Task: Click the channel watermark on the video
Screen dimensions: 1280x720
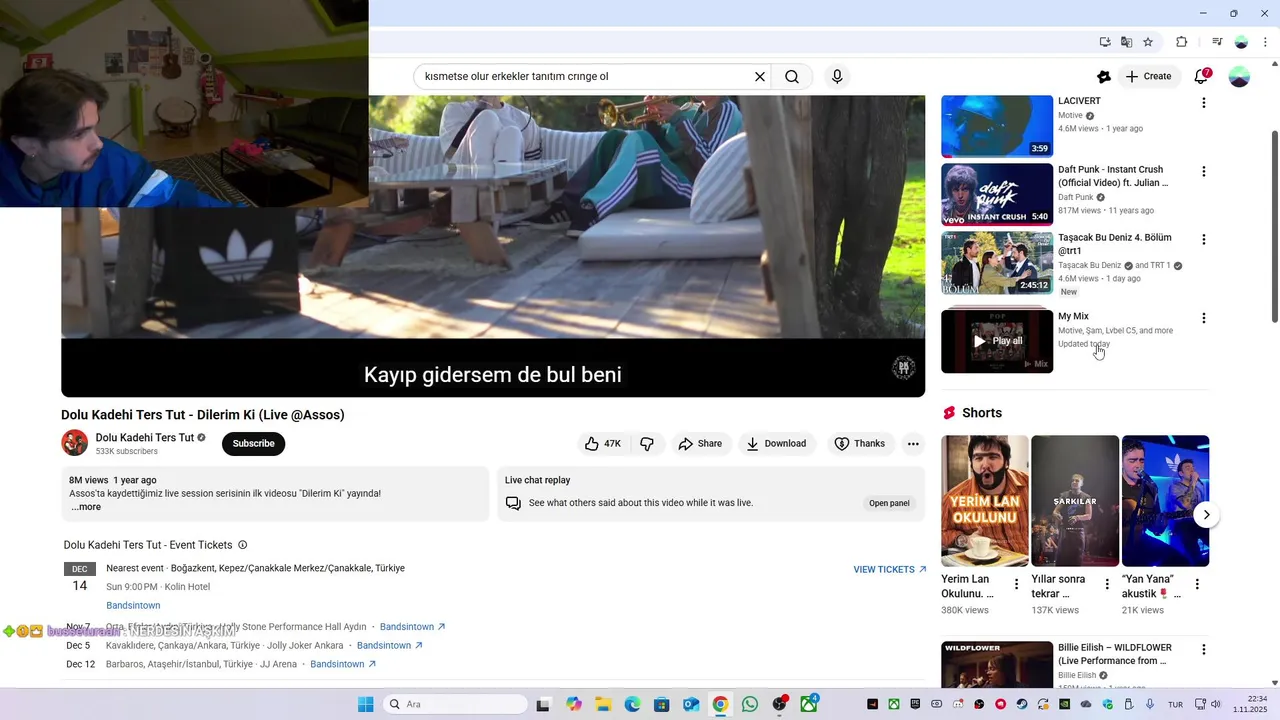Action: 903,367
